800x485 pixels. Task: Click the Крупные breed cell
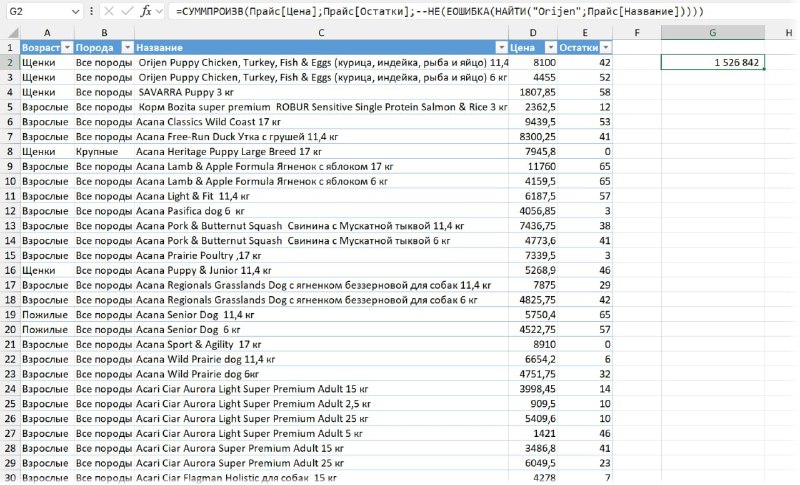pyautogui.click(x=104, y=151)
